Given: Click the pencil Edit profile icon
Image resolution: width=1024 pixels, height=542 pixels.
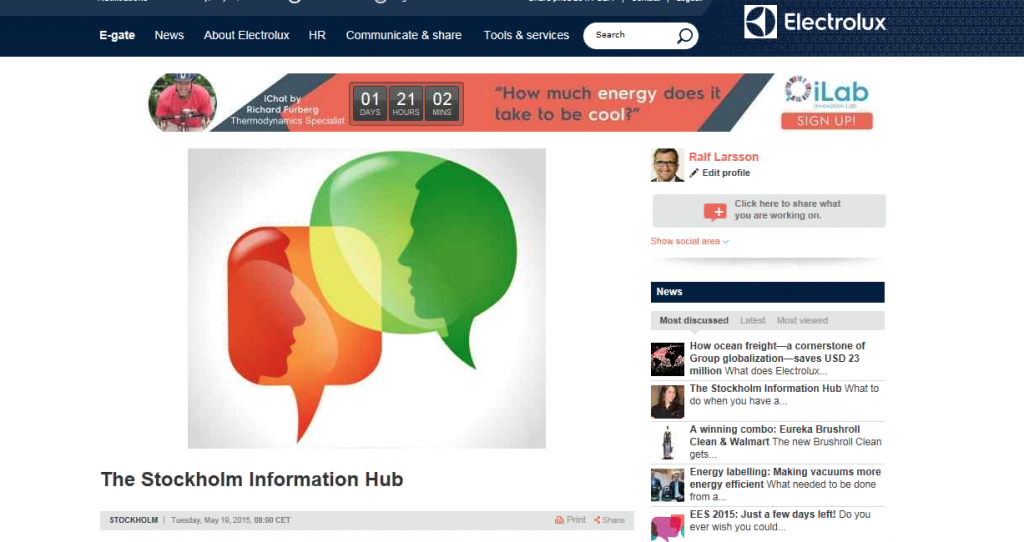Looking at the screenshot, I should pyautogui.click(x=694, y=173).
